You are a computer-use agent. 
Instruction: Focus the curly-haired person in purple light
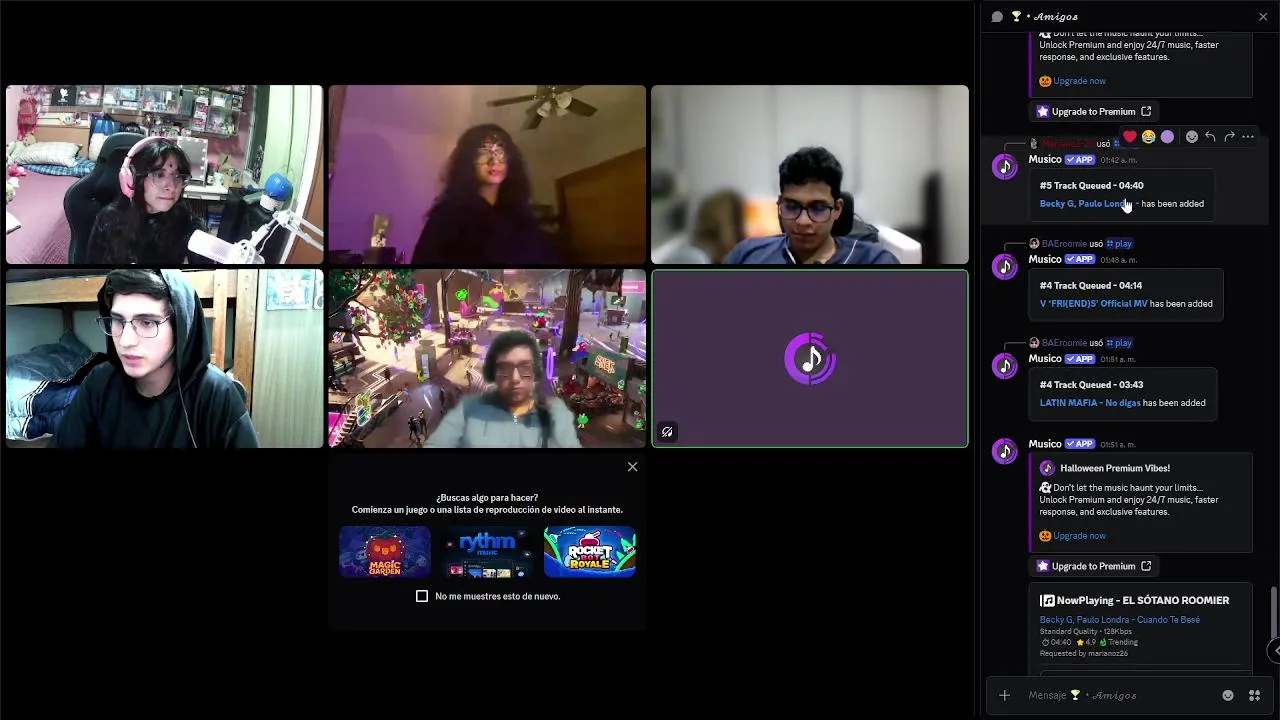pyautogui.click(x=487, y=175)
